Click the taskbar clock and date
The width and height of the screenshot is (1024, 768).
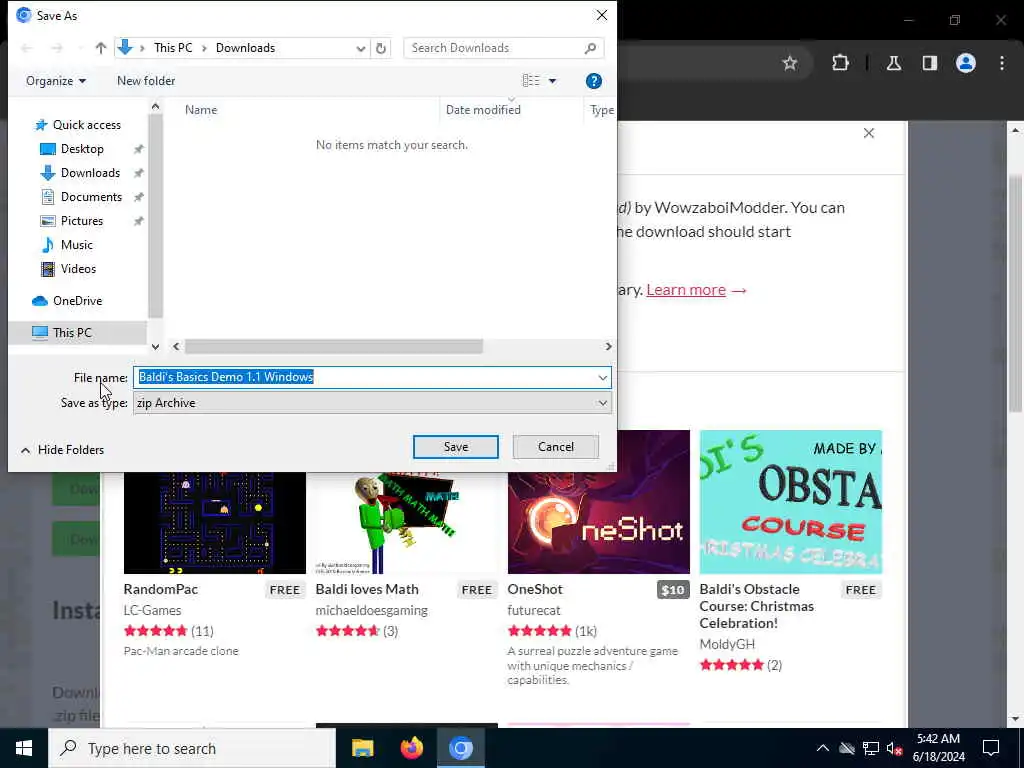click(x=938, y=748)
